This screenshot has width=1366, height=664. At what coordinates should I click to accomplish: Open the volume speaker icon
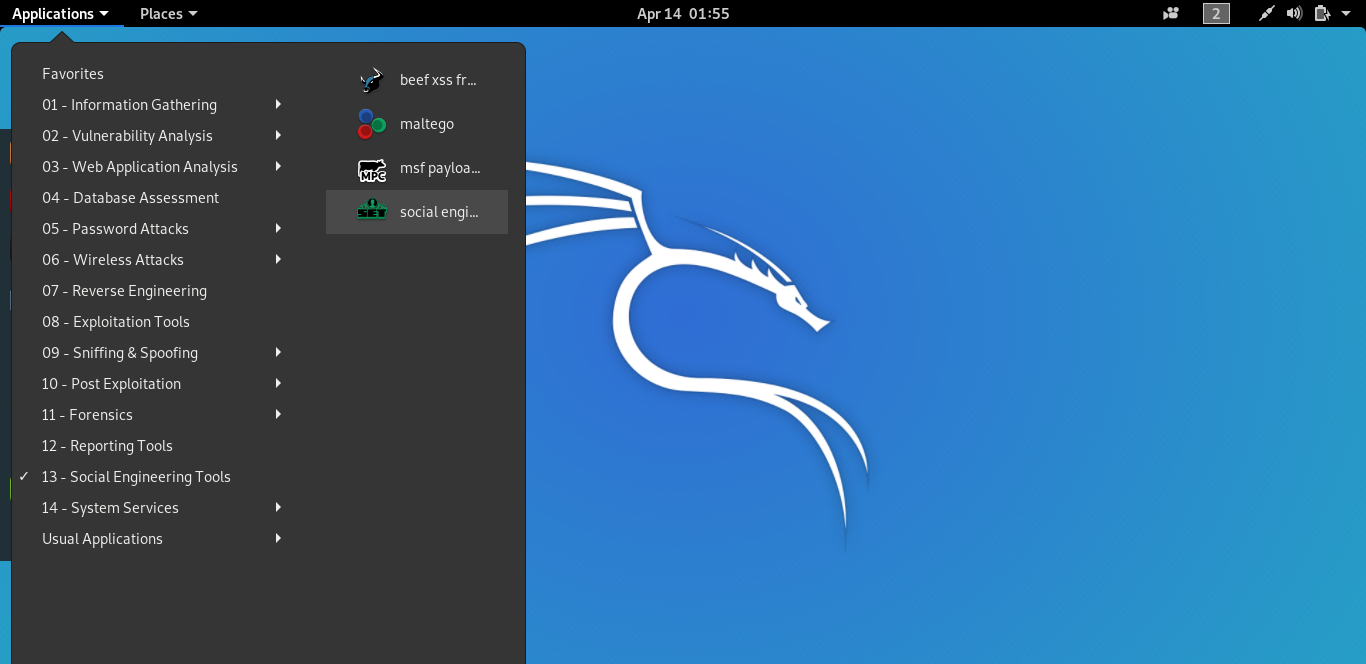click(1294, 14)
